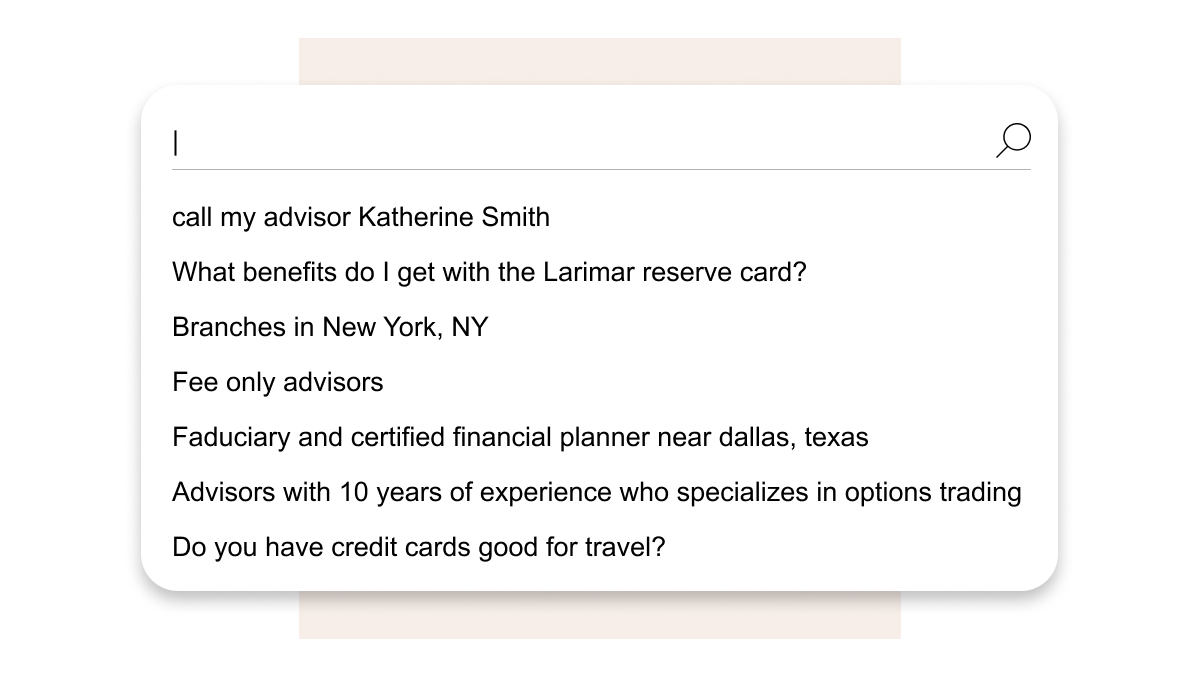Choose the New York branches query
Image resolution: width=1200 pixels, height=675 pixels.
point(330,327)
